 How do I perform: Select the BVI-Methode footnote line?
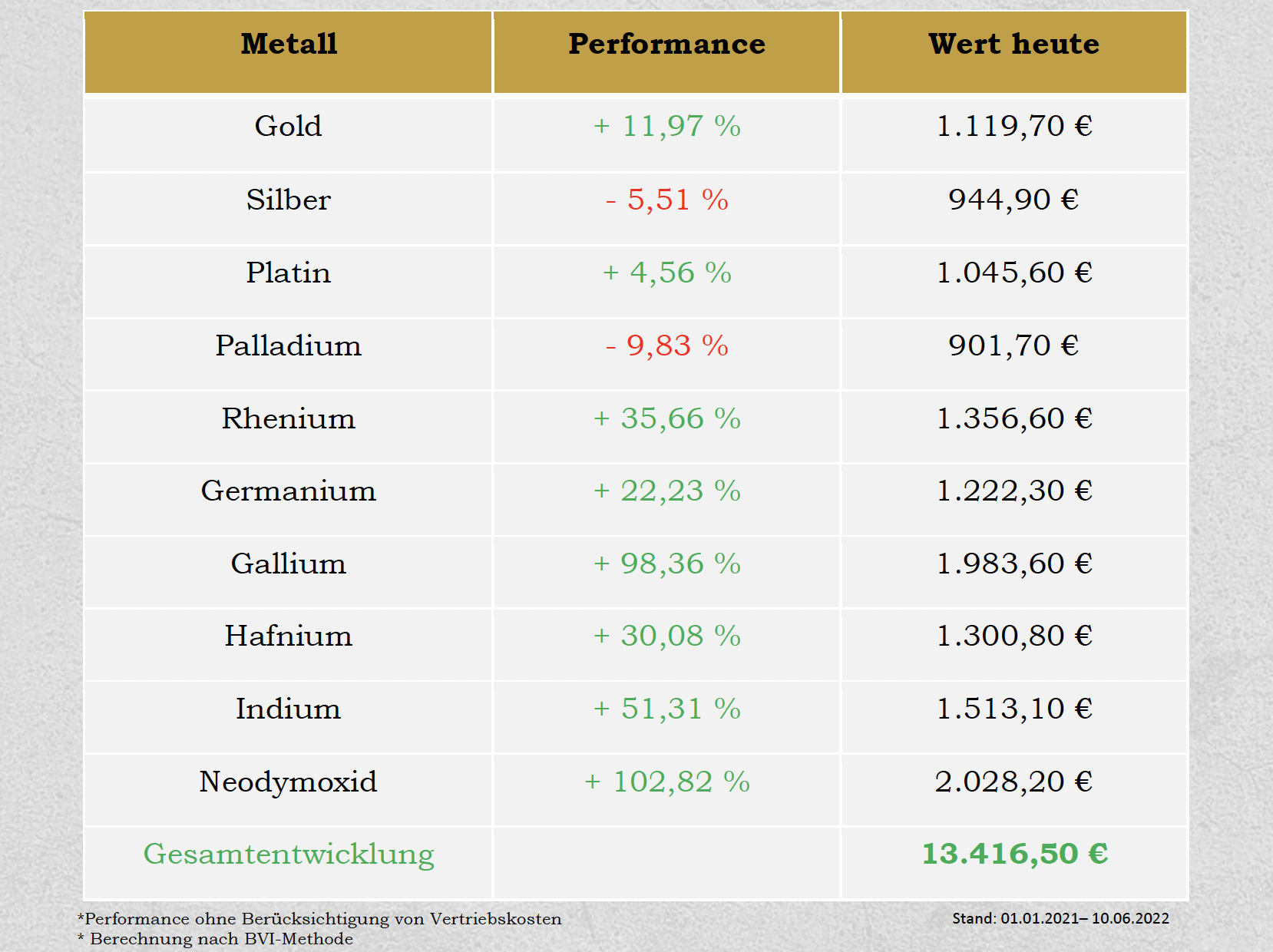pos(216,939)
